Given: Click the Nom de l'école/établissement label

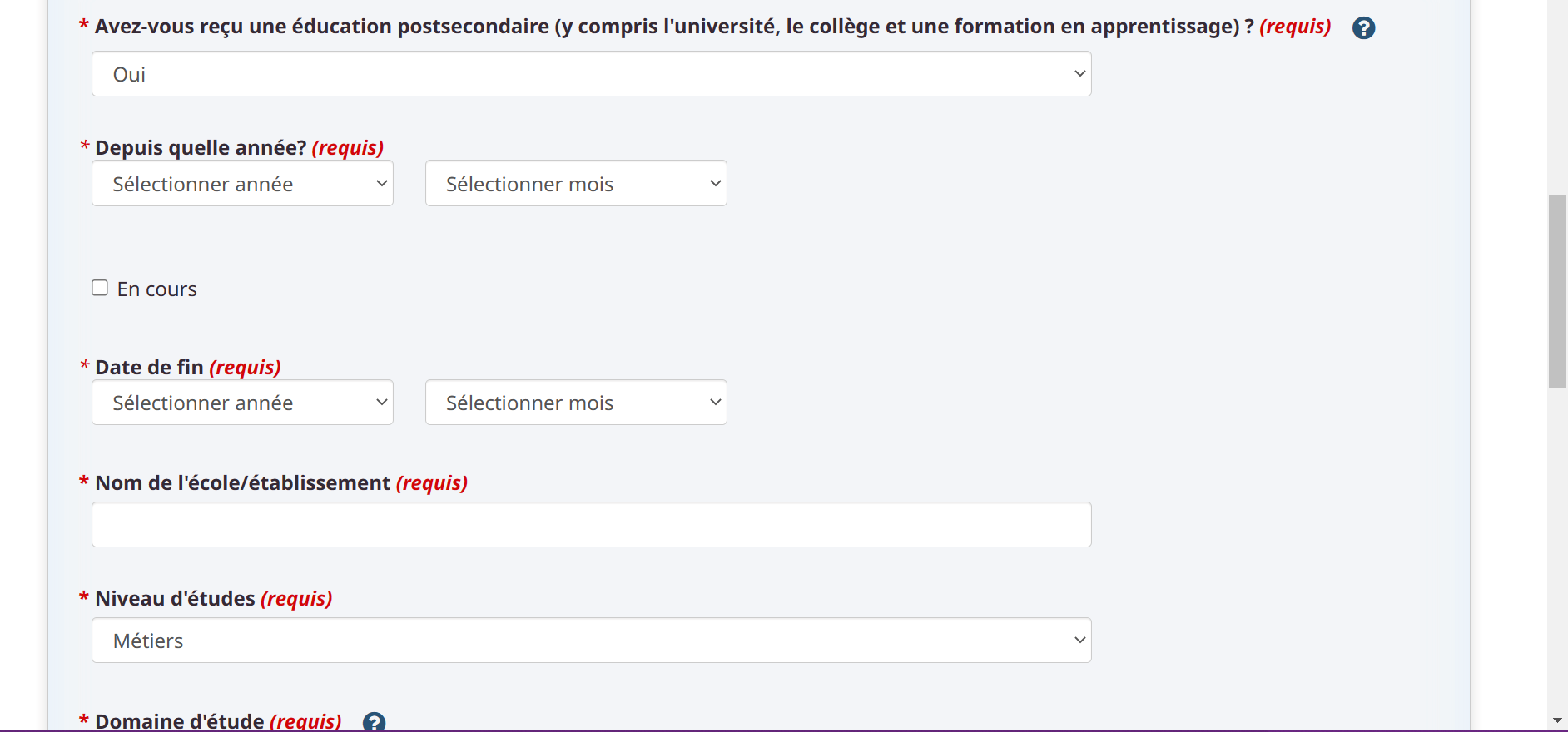Looking at the screenshot, I should click(x=243, y=483).
